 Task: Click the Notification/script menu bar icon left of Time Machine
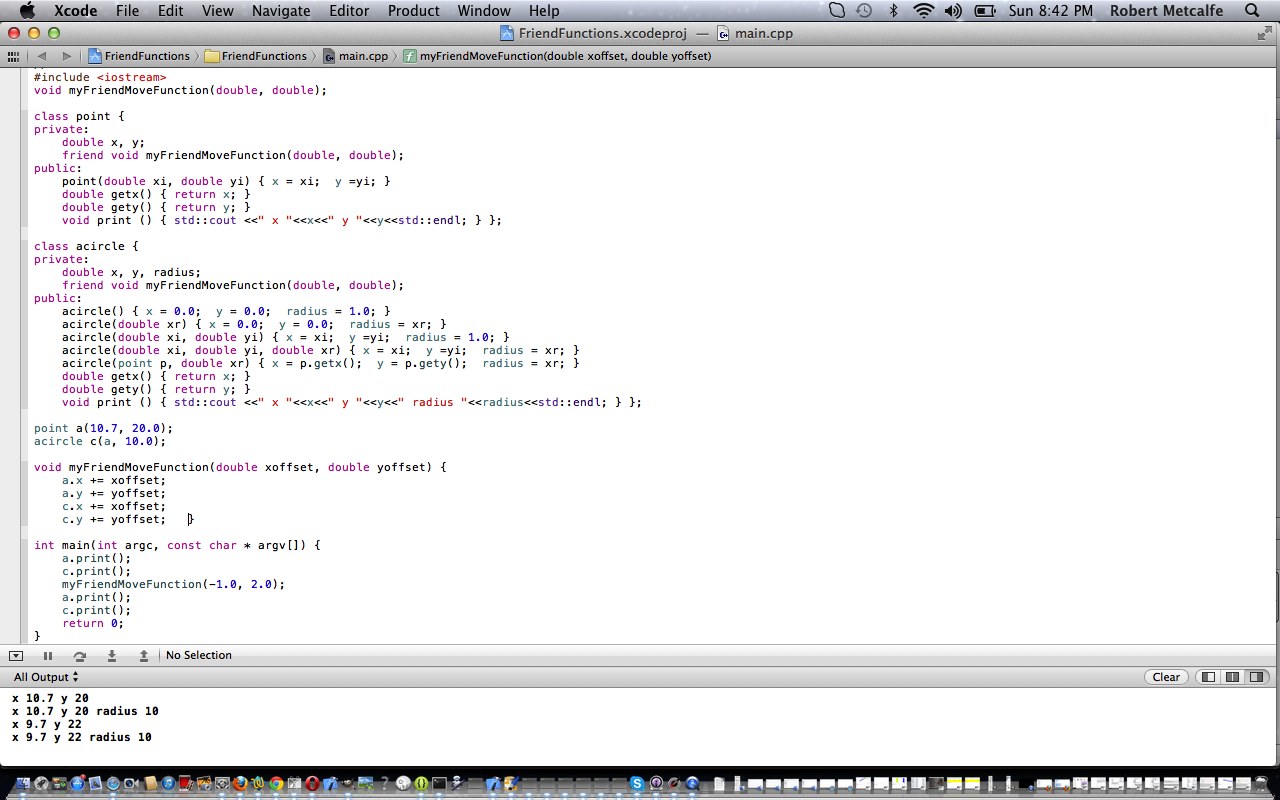click(838, 11)
